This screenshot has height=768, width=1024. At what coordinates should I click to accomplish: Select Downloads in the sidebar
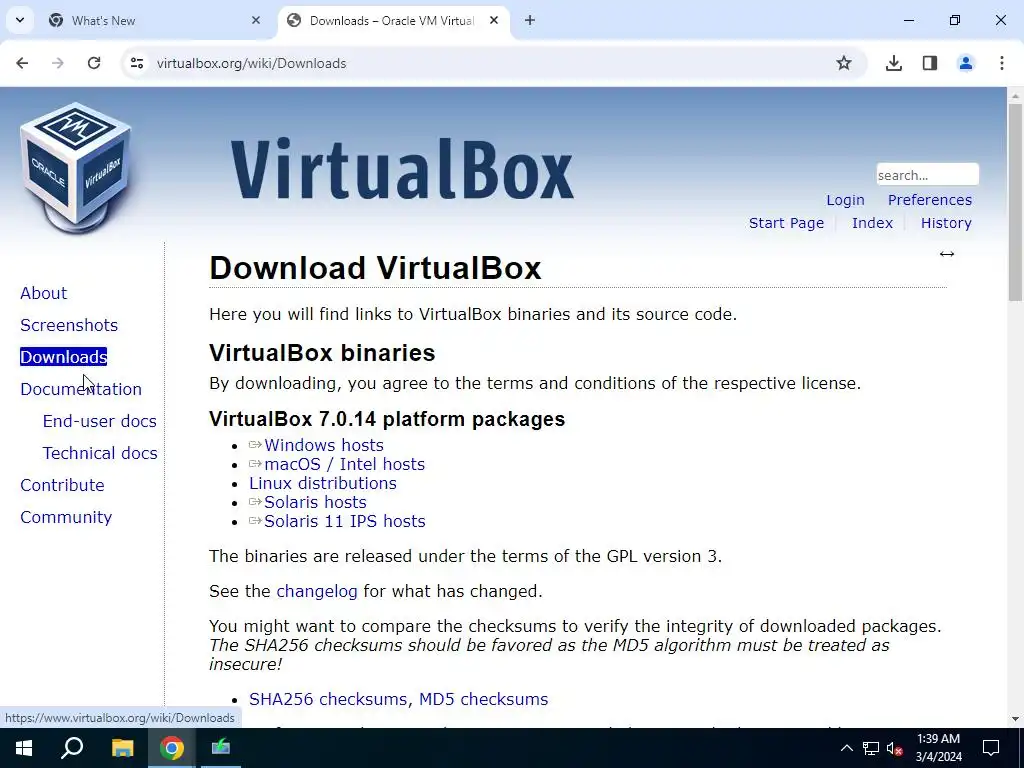pyautogui.click(x=63, y=357)
